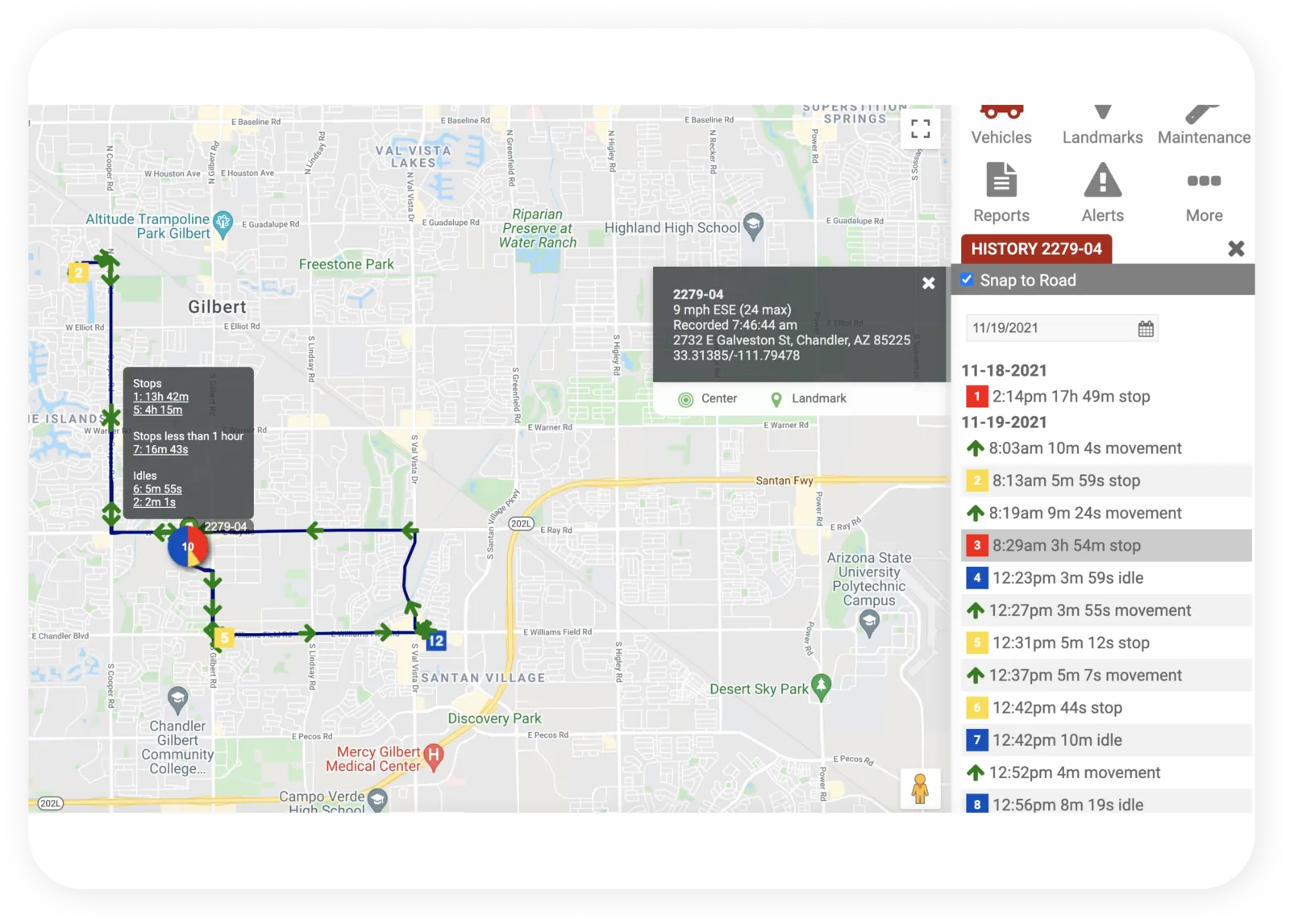Image resolution: width=1290 pixels, height=924 pixels.
Task: Click the clustered stop marker 10
Action: click(x=188, y=547)
